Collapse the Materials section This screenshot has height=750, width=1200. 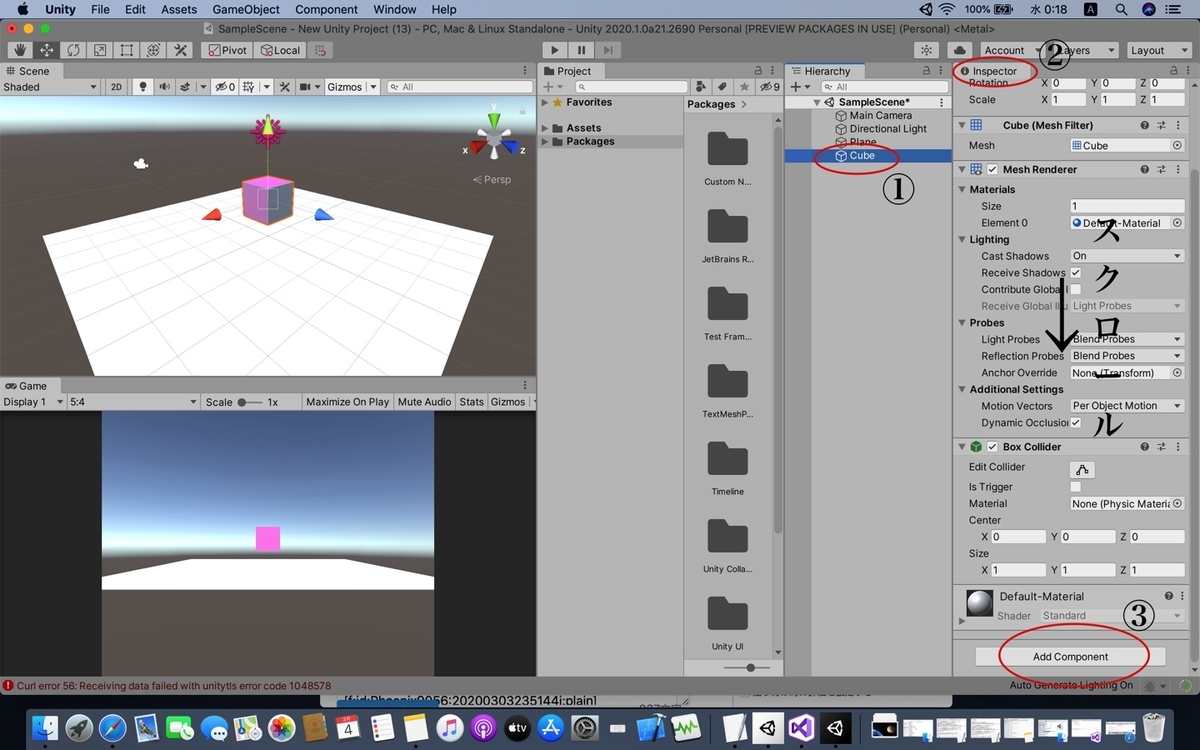click(x=962, y=189)
